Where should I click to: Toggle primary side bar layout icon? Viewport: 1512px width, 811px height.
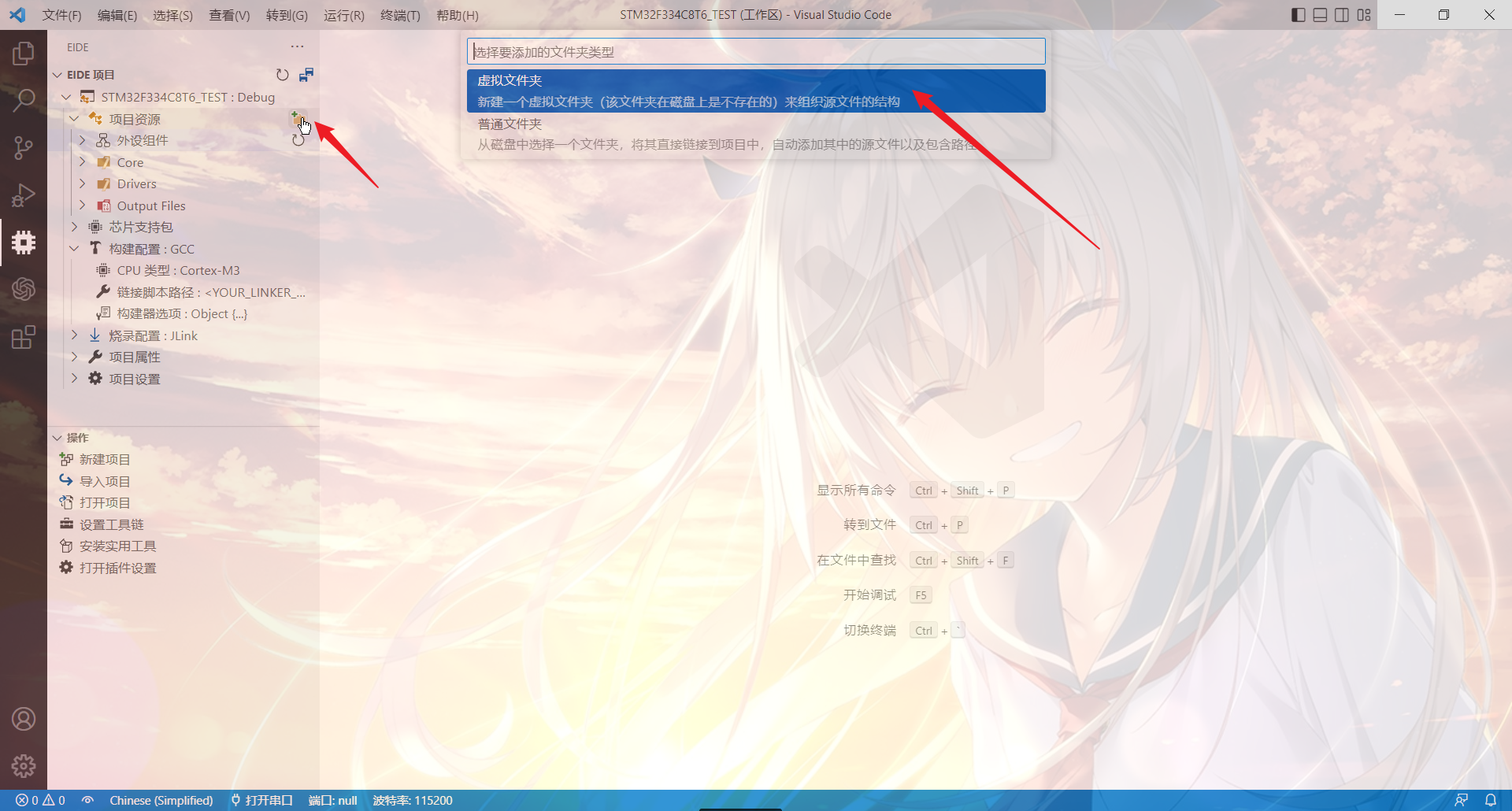point(1299,15)
